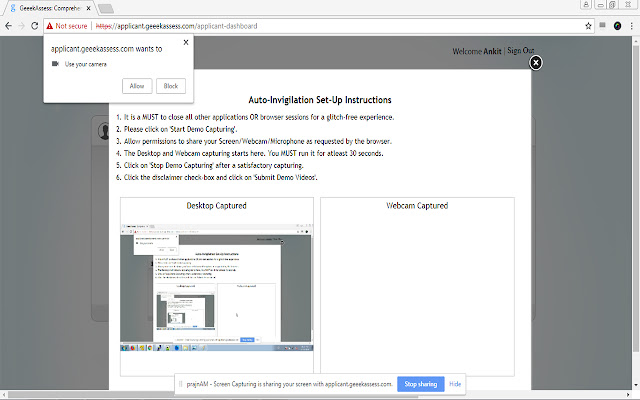Allow camera access for the site

[137, 86]
